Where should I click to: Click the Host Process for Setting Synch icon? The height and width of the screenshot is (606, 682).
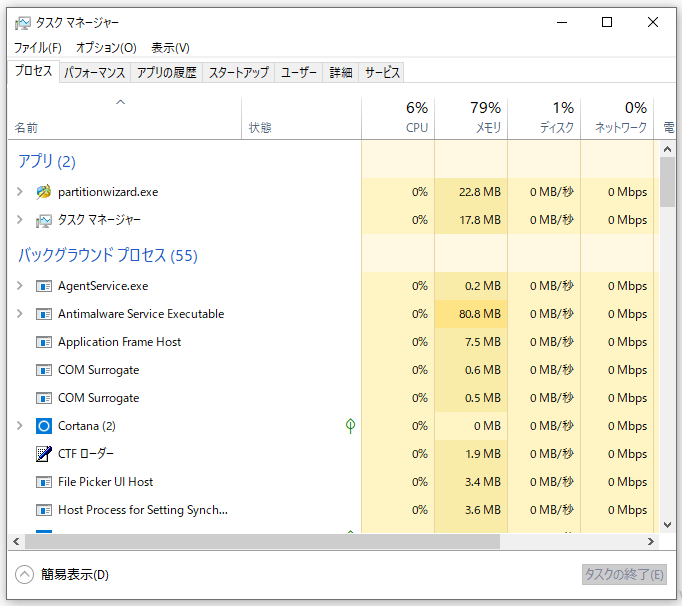(43, 510)
